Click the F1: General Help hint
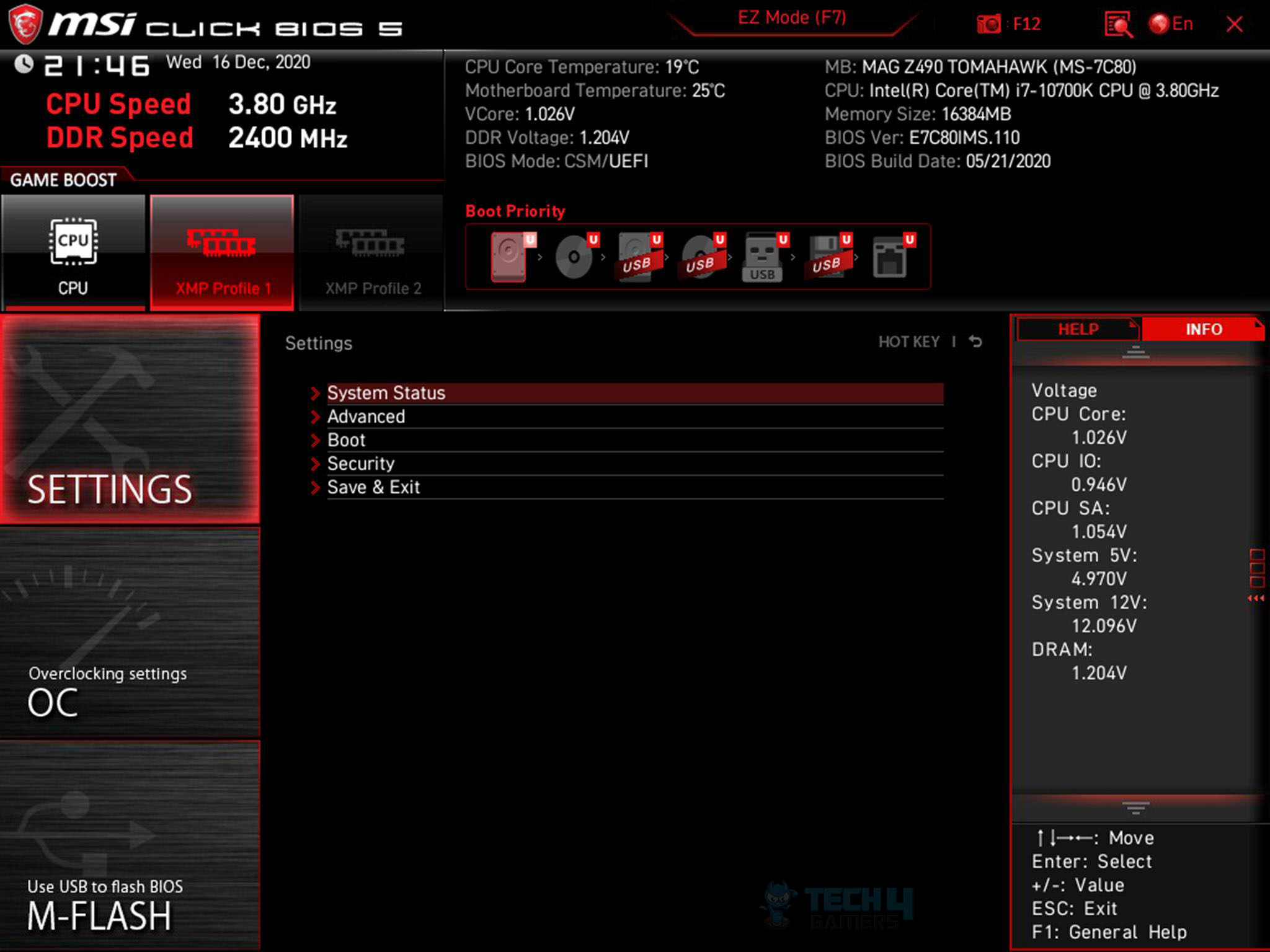The height and width of the screenshot is (952, 1270). pos(1109,932)
